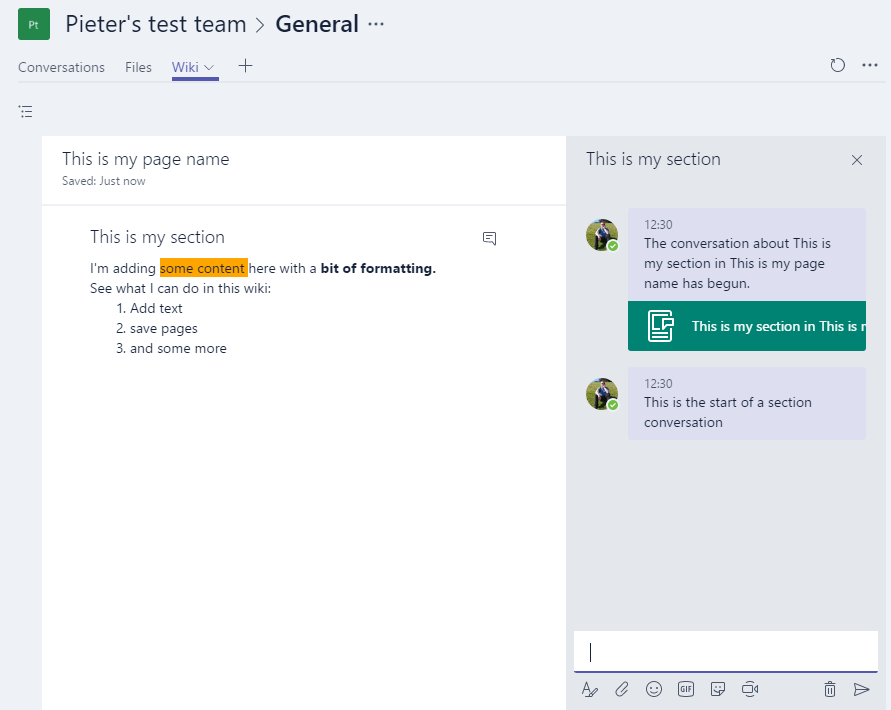891x710 pixels.
Task: Open the GIF picker
Action: [686, 690]
